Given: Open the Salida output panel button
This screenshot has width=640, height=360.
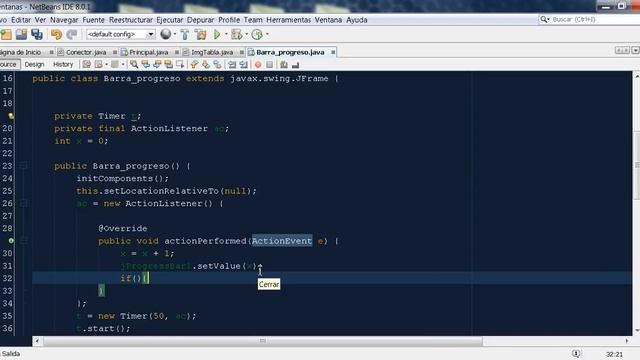Looking at the screenshot, I should click(11, 354).
